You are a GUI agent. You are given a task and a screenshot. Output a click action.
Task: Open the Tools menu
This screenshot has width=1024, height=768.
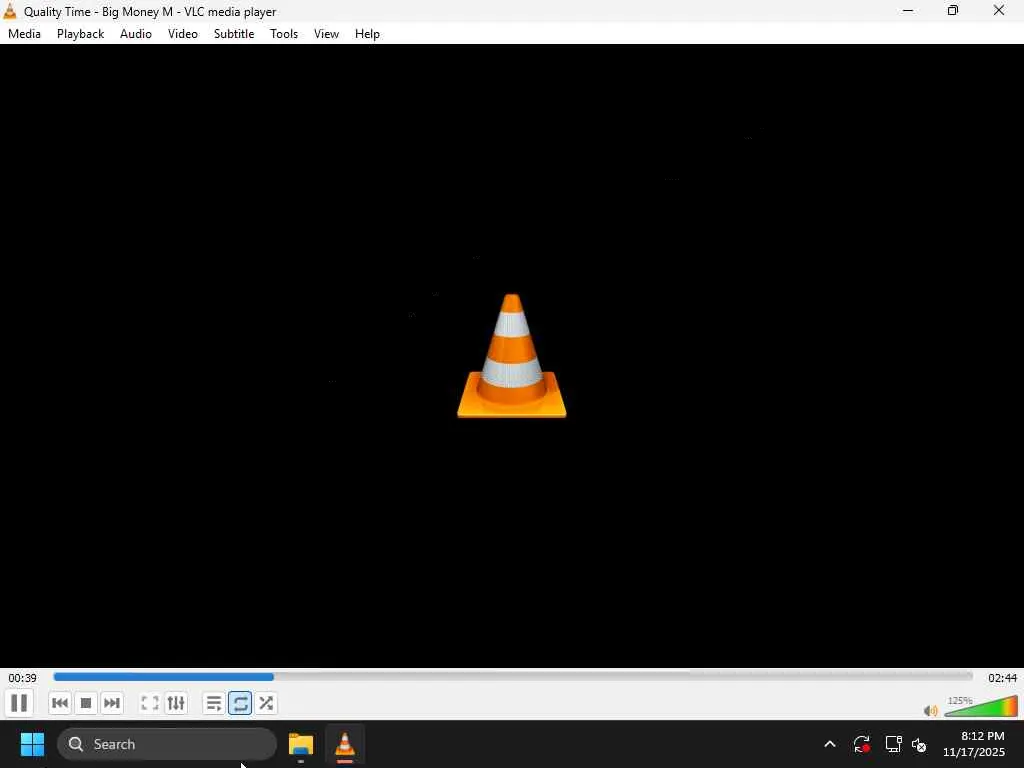point(284,34)
